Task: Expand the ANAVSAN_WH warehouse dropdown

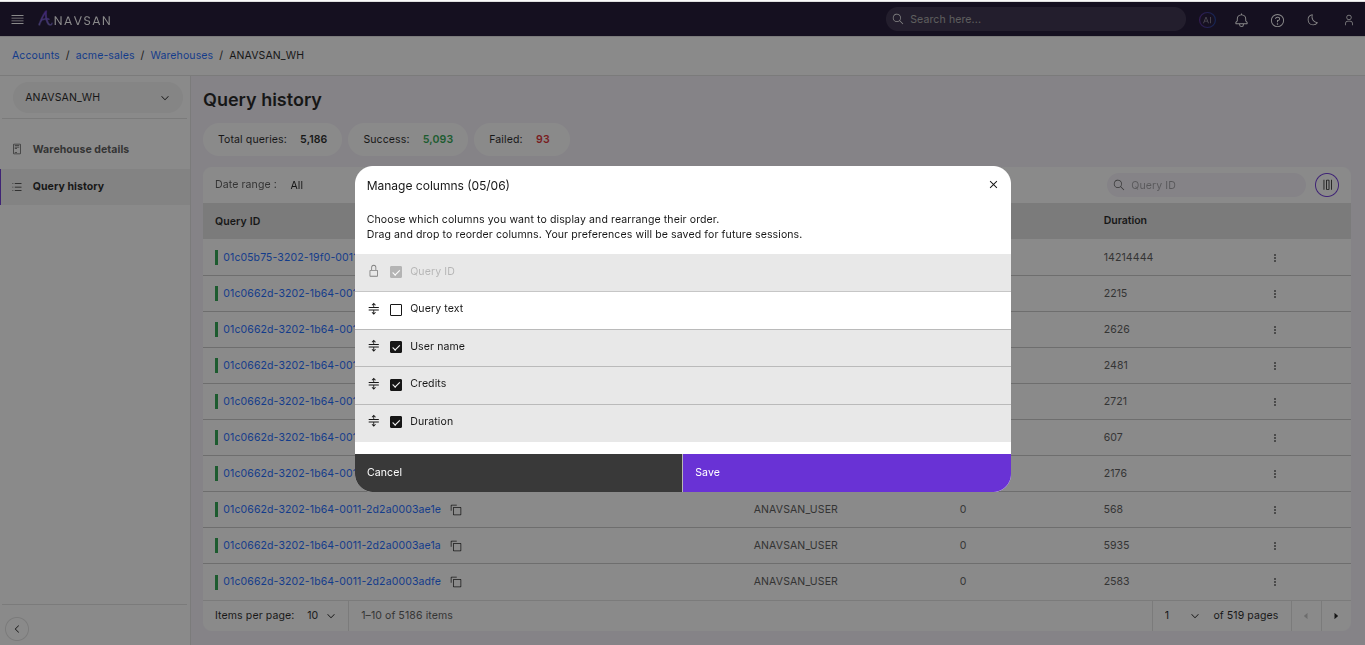Action: (97, 98)
